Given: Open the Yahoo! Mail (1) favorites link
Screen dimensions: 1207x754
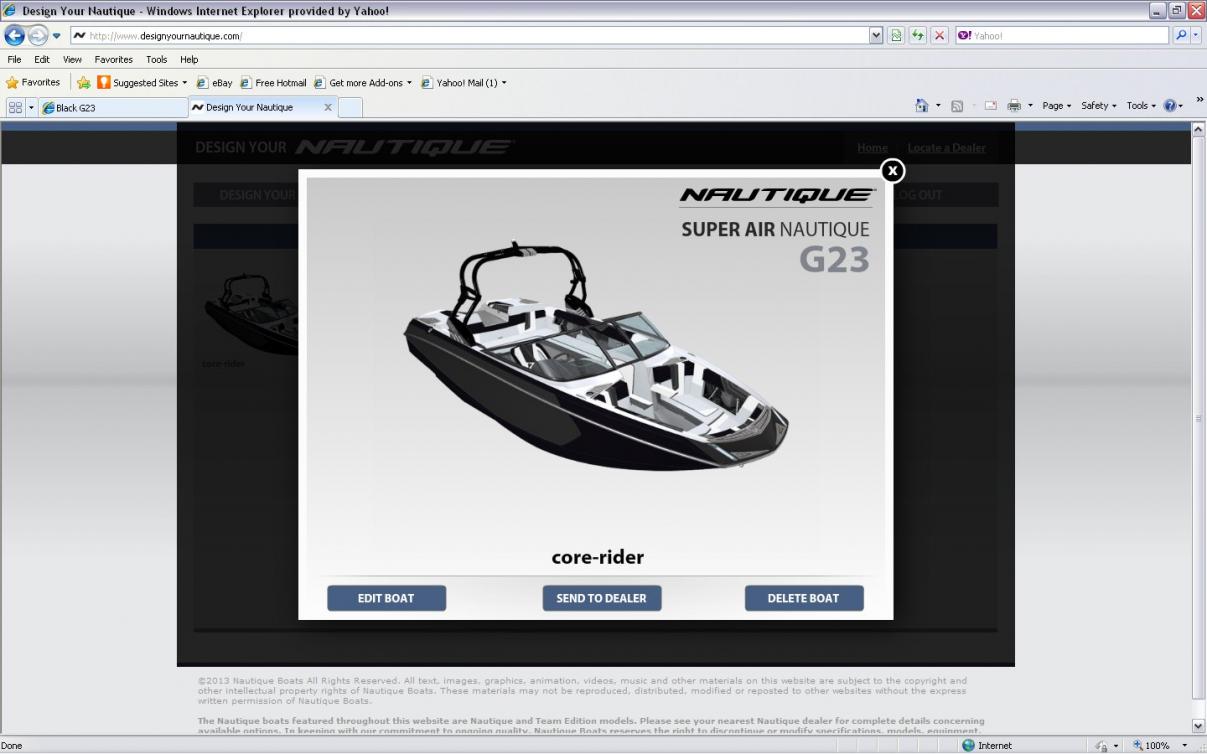Looking at the screenshot, I should pos(463,83).
